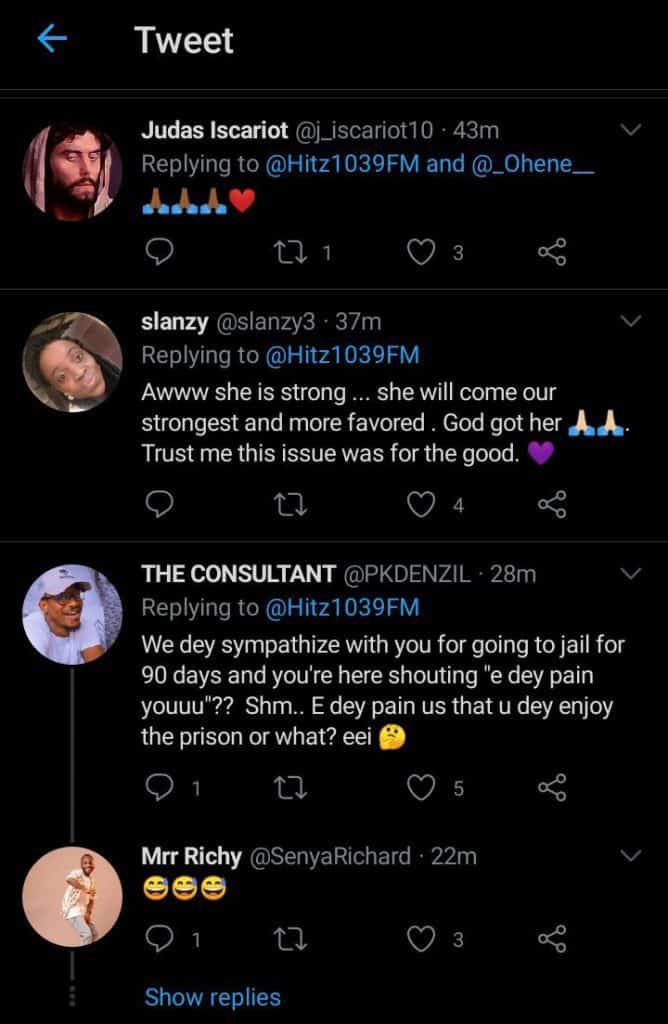Reply to slanzy's tweet
Viewport: 668px width, 1024px height.
(160, 505)
